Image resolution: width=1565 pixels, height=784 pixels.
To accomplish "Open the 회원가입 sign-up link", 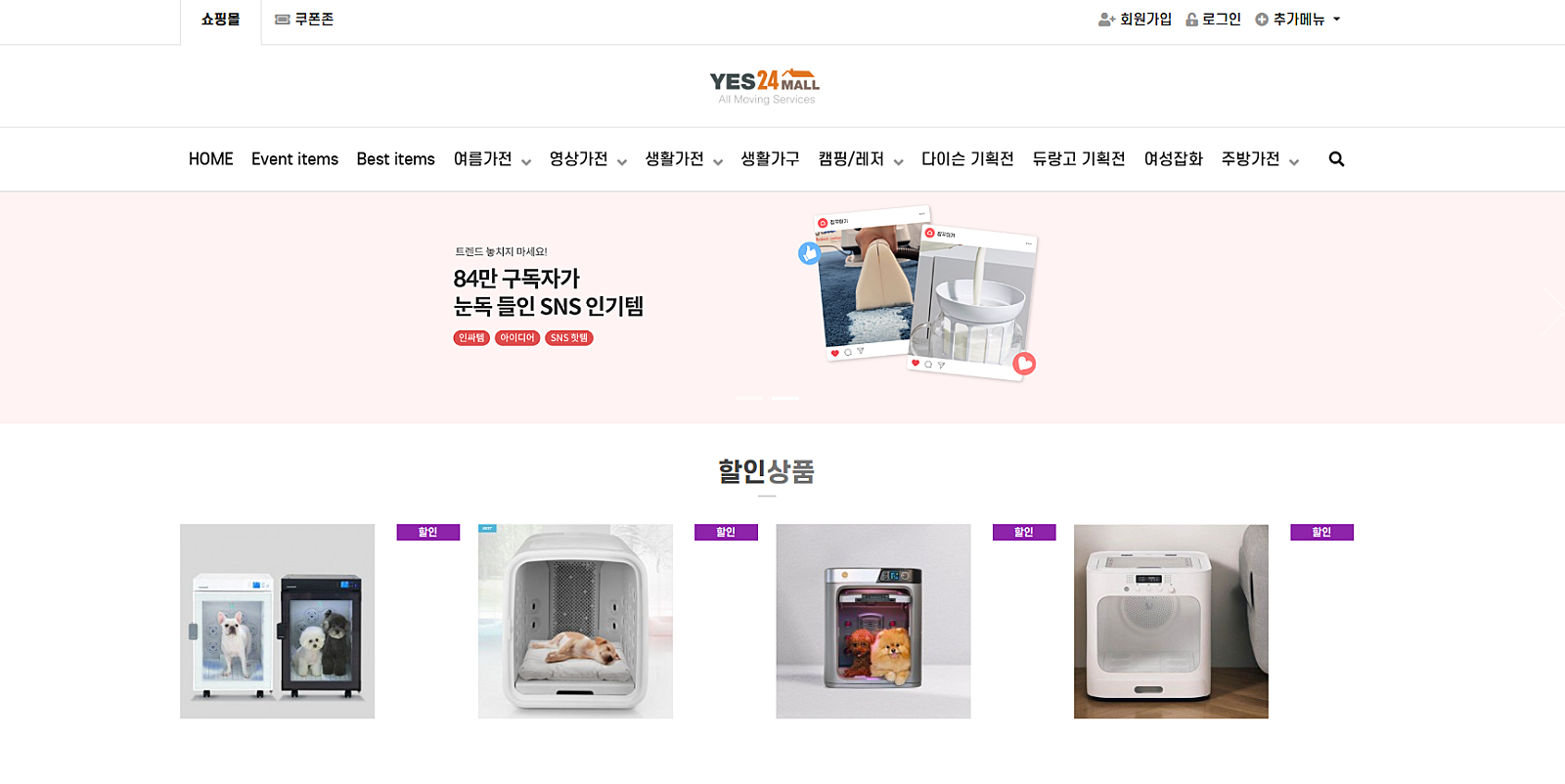I will click(x=1135, y=20).
